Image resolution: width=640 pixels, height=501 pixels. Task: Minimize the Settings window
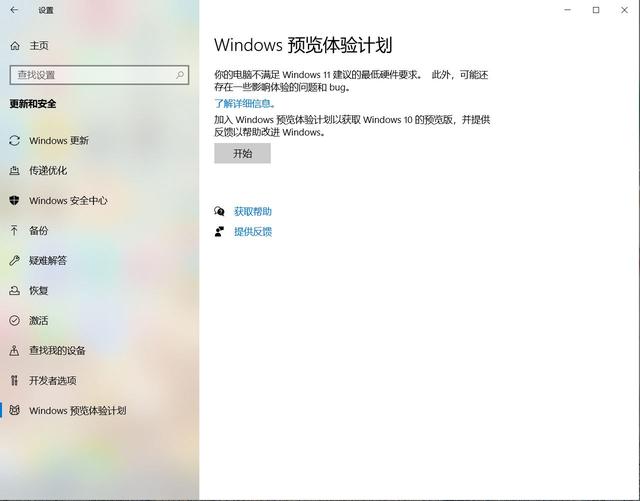[x=567, y=10]
